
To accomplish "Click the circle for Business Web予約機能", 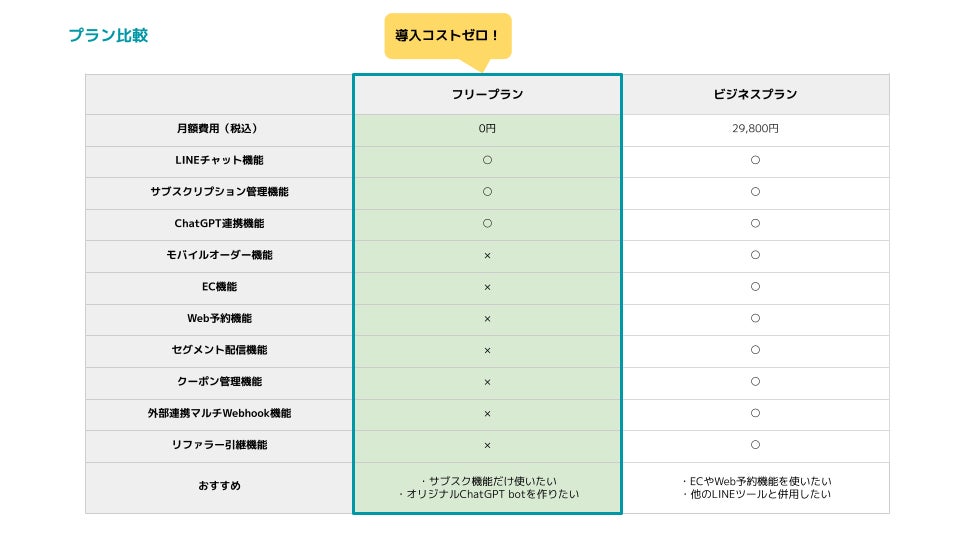I will 755,318.
